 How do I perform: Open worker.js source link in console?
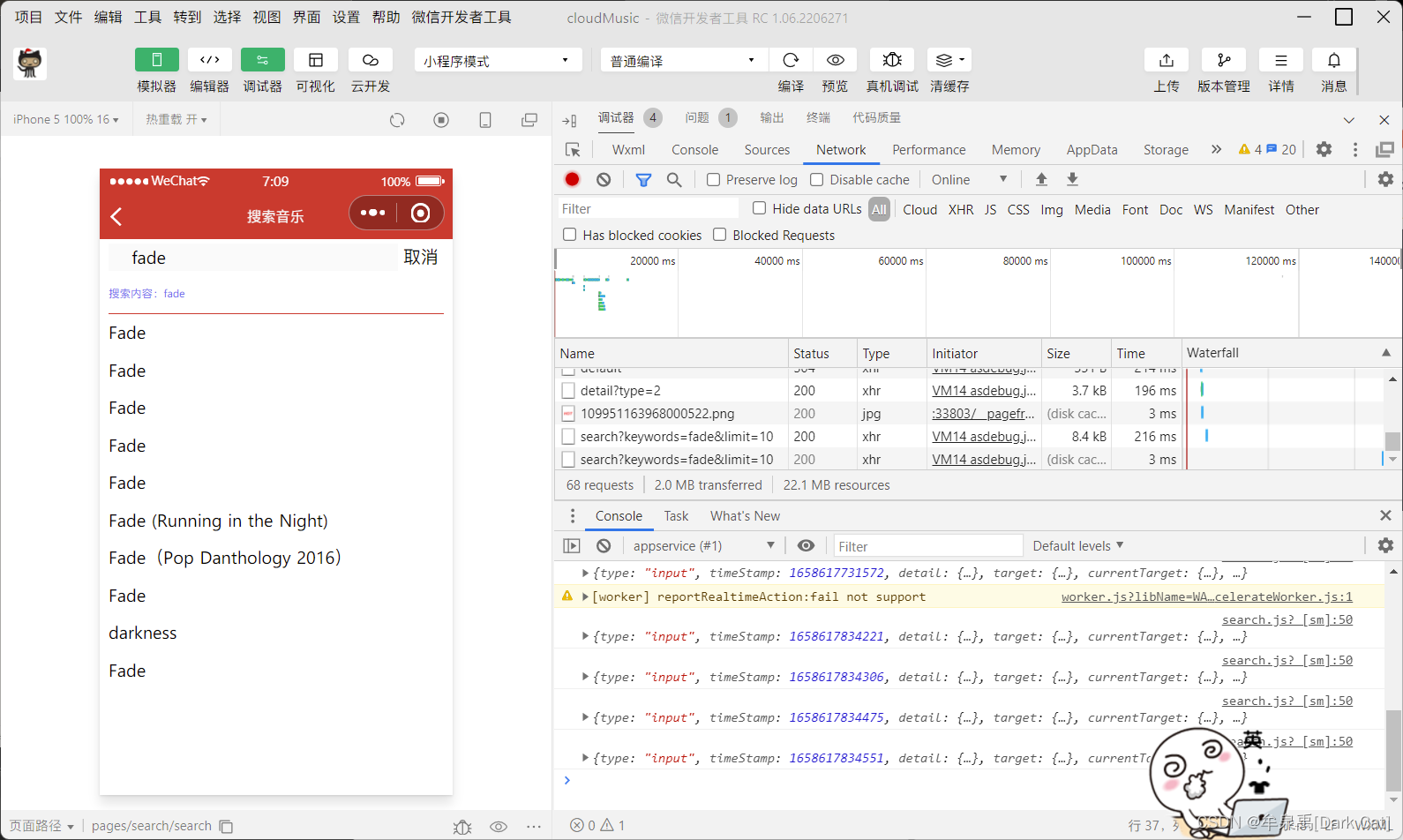coord(1206,597)
